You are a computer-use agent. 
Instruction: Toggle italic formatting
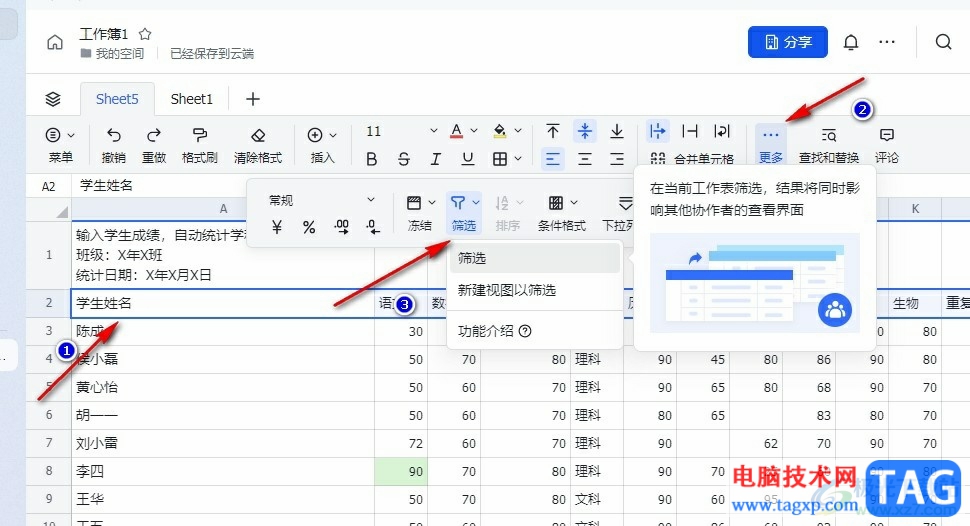[436, 159]
